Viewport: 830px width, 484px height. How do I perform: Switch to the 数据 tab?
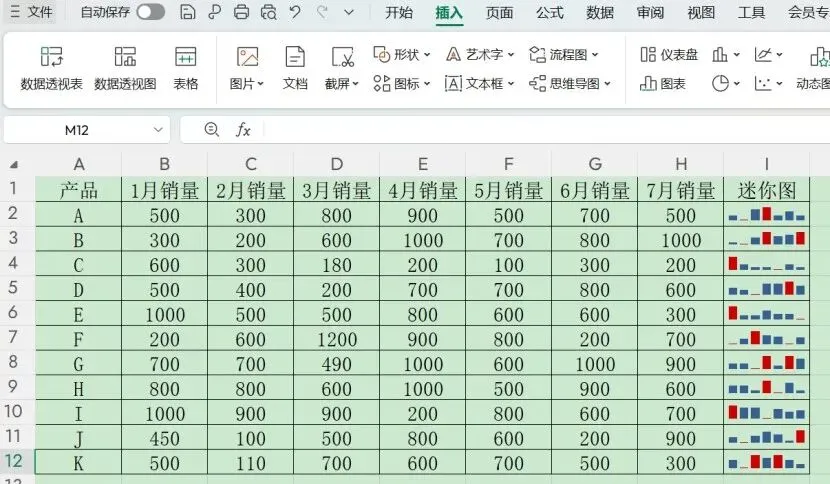(x=600, y=12)
